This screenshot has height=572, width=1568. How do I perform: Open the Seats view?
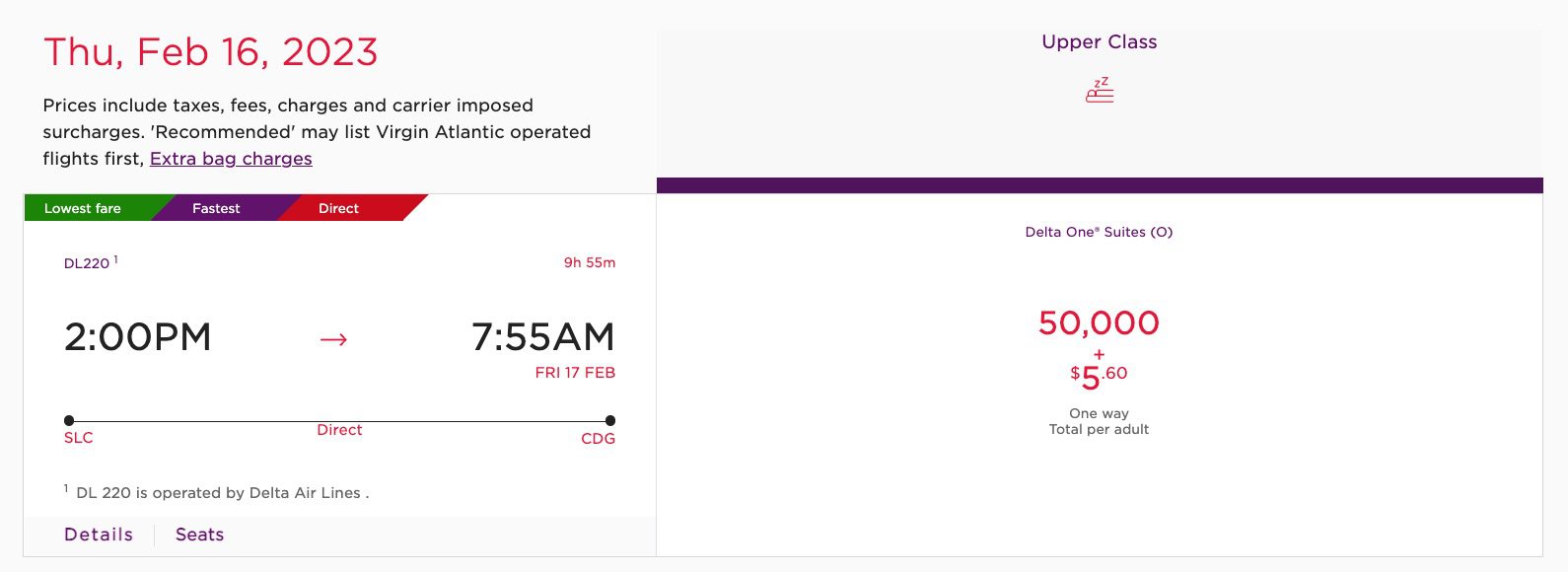(x=200, y=535)
